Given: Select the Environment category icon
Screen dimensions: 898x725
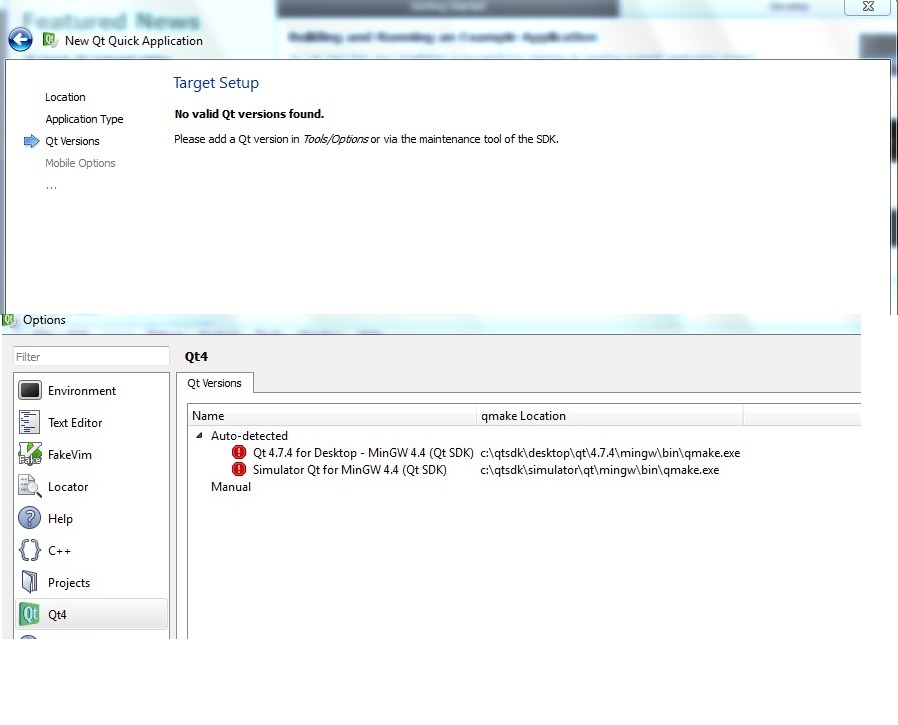Looking at the screenshot, I should (x=30, y=391).
